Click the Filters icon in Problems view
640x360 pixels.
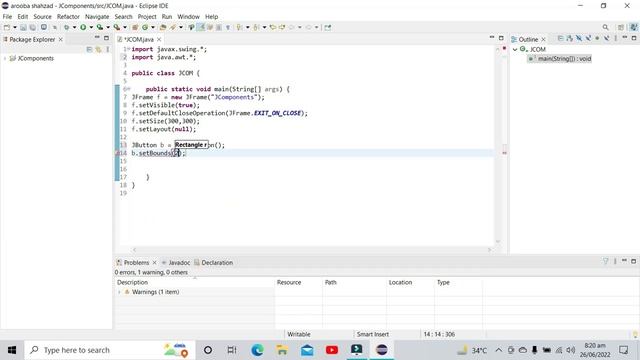[605, 261]
